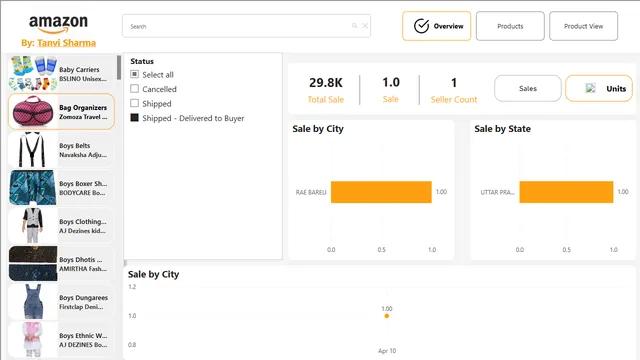Image resolution: width=640 pixels, height=360 pixels.
Task: Select the Boys Belts product image
Action: coord(33,149)
